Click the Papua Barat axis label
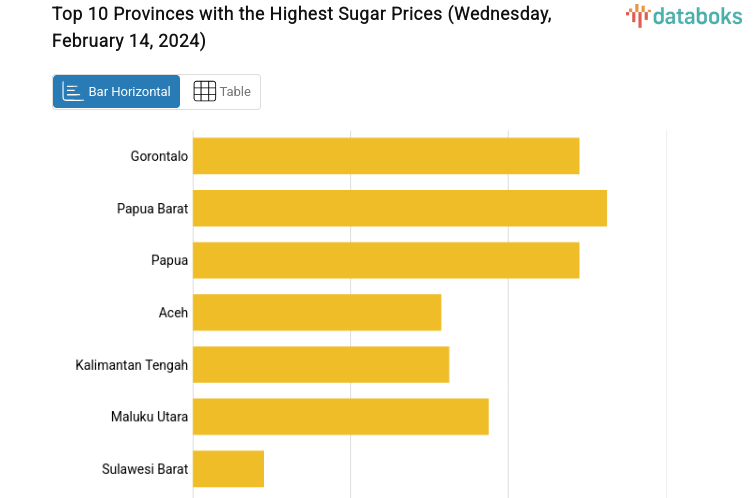Viewport: 753px width, 498px height. 152,208
